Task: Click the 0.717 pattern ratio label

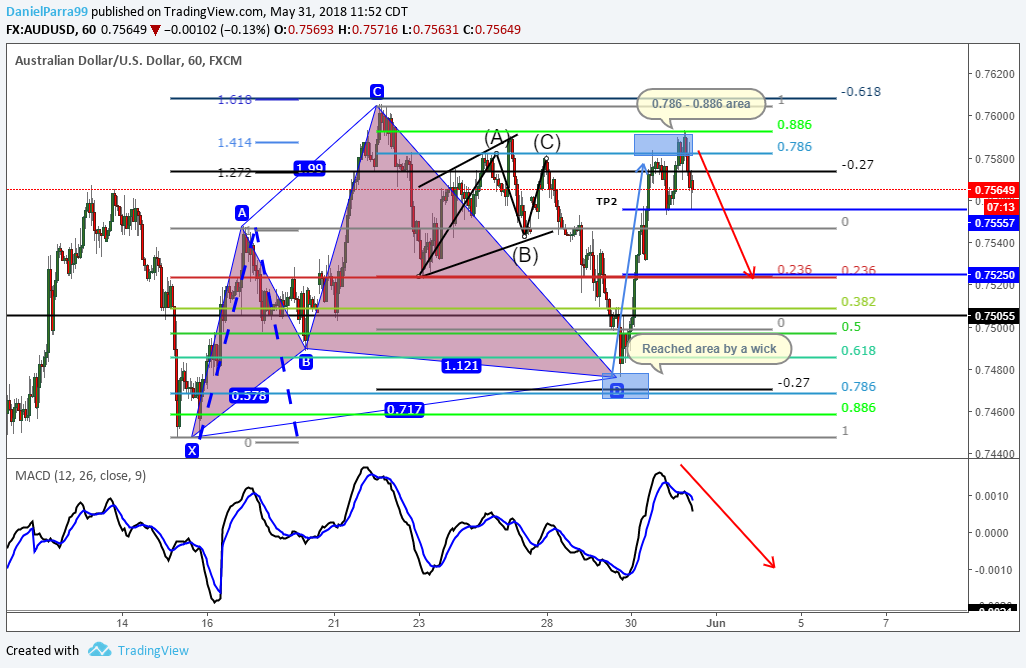Action: pyautogui.click(x=404, y=410)
